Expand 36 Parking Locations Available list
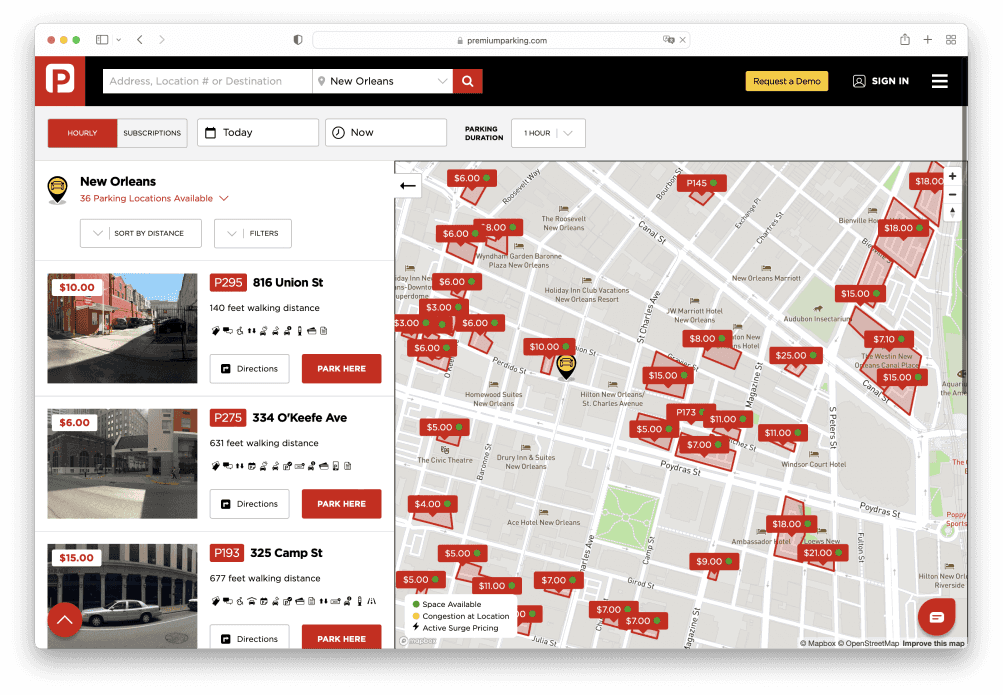Screen dimensions: 1003x695 click(155, 199)
